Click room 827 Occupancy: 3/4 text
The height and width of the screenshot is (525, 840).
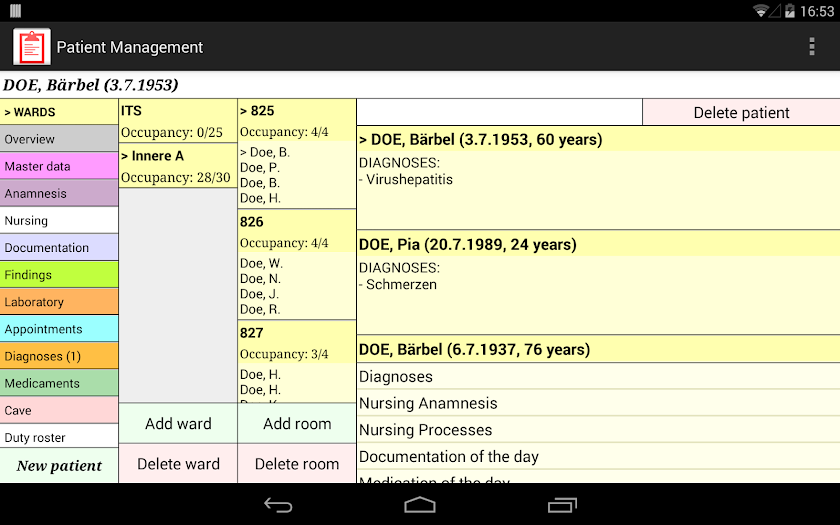284,354
